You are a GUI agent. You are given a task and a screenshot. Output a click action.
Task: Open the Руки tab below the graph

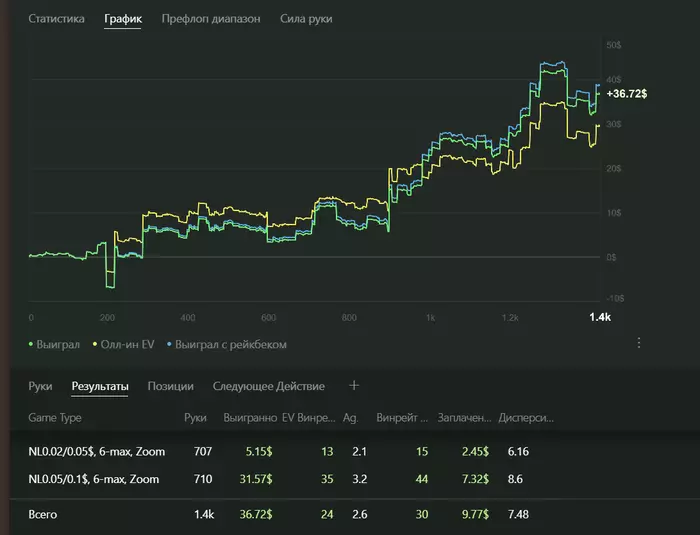40,386
